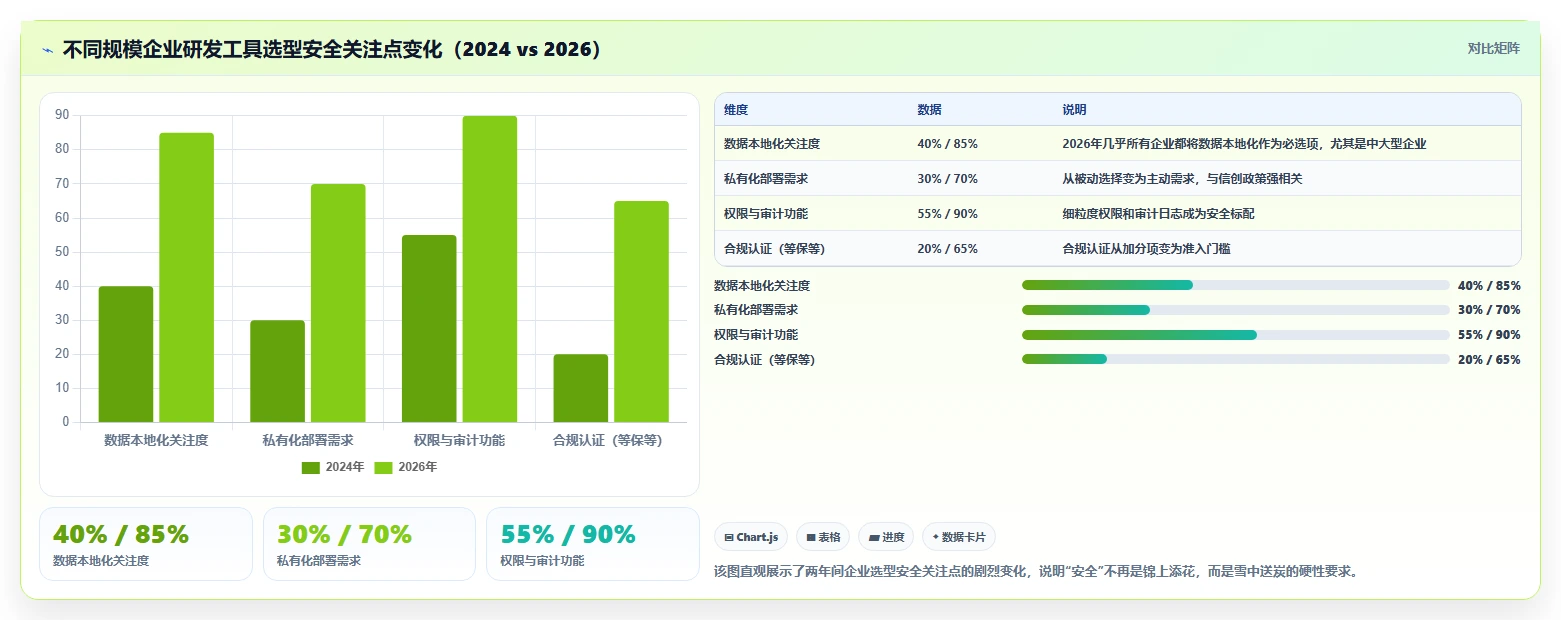Screen dimensions: 1561x620
Task: Click the 数据卡片 tag chip
Action: (x=958, y=537)
